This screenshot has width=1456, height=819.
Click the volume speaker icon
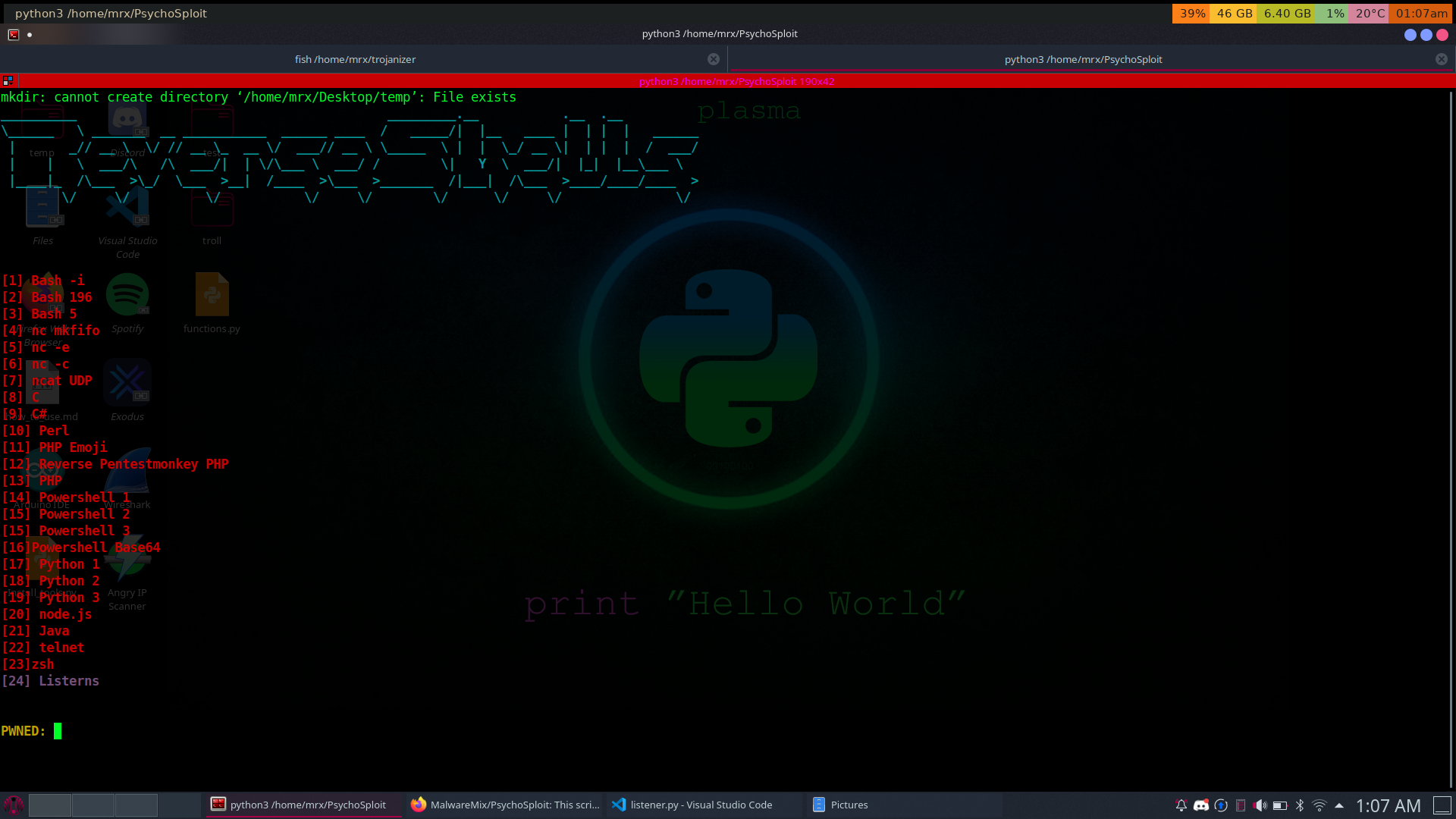pyautogui.click(x=1260, y=805)
